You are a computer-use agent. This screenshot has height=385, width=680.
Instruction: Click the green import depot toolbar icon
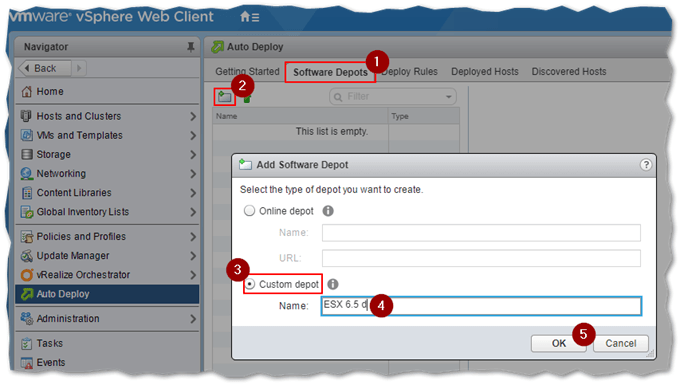pyautogui.click(x=247, y=99)
